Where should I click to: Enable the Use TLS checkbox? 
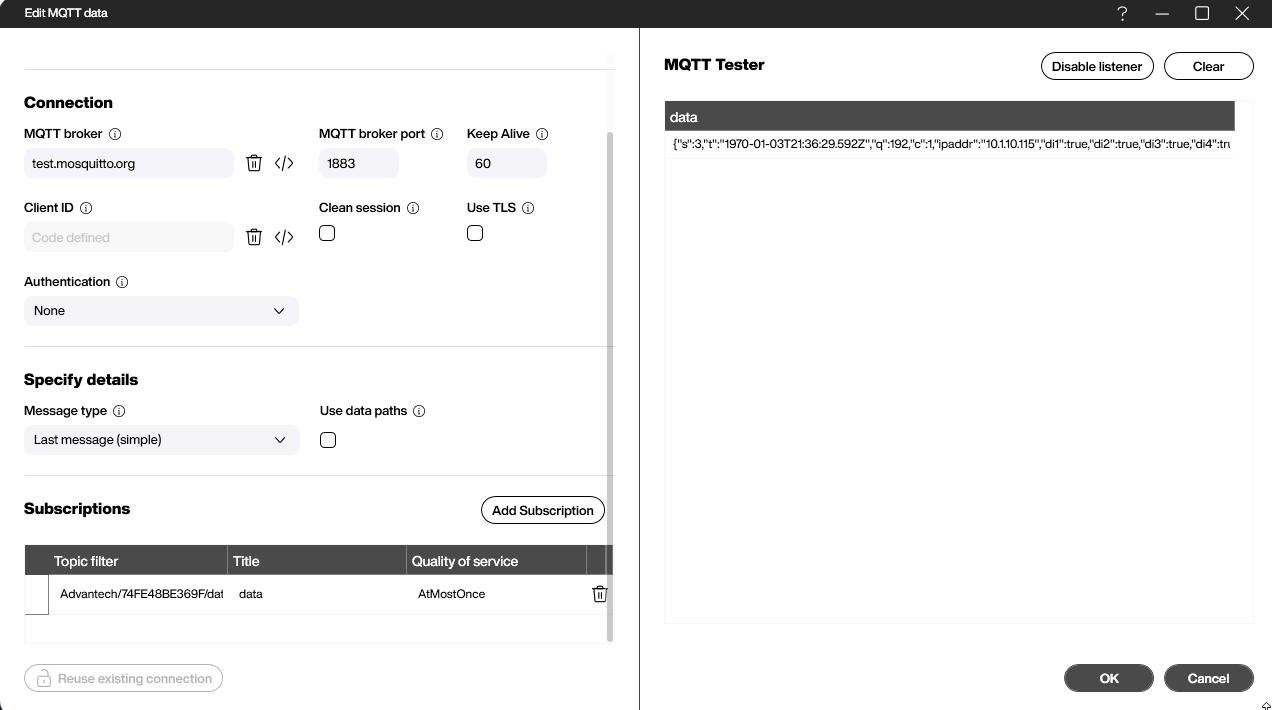pos(475,232)
